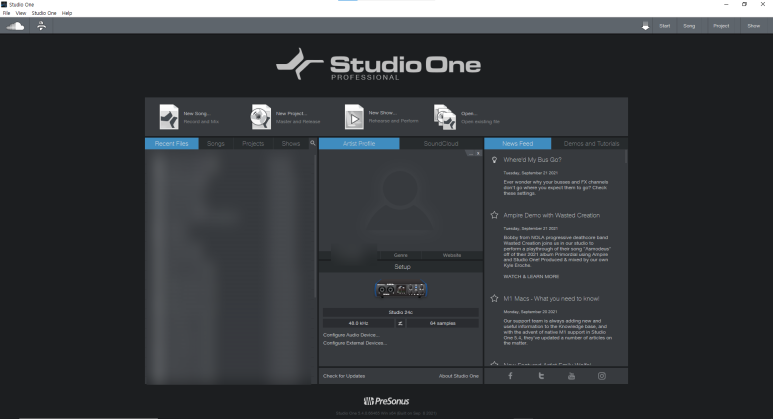Select the SoundCloud tab
The height and width of the screenshot is (419, 773).
pyautogui.click(x=441, y=143)
